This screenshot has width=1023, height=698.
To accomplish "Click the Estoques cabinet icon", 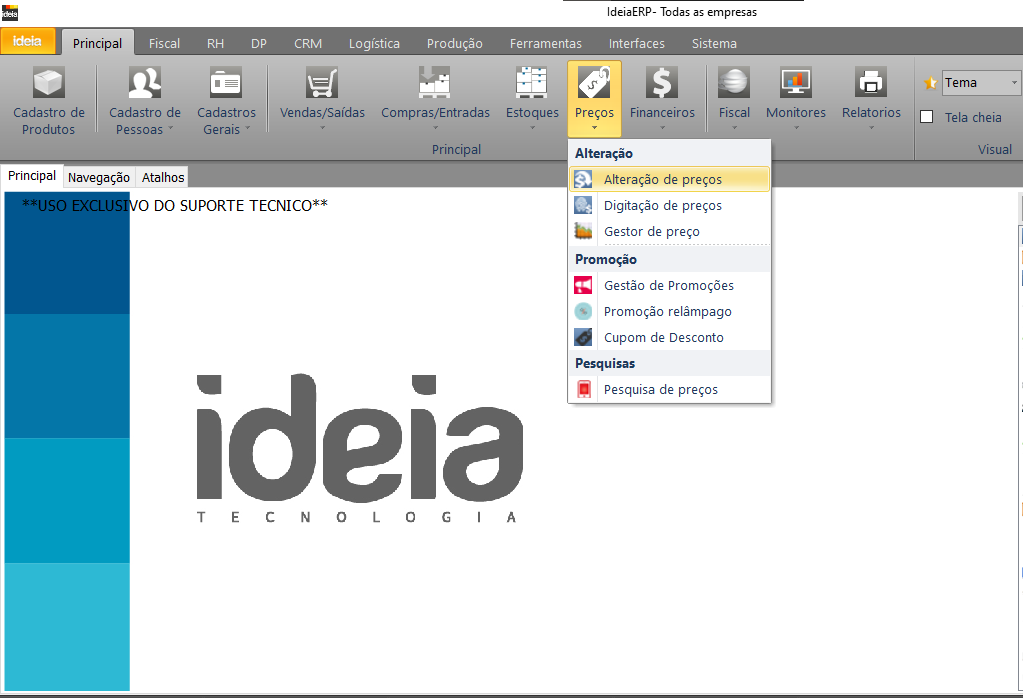I will (x=532, y=82).
